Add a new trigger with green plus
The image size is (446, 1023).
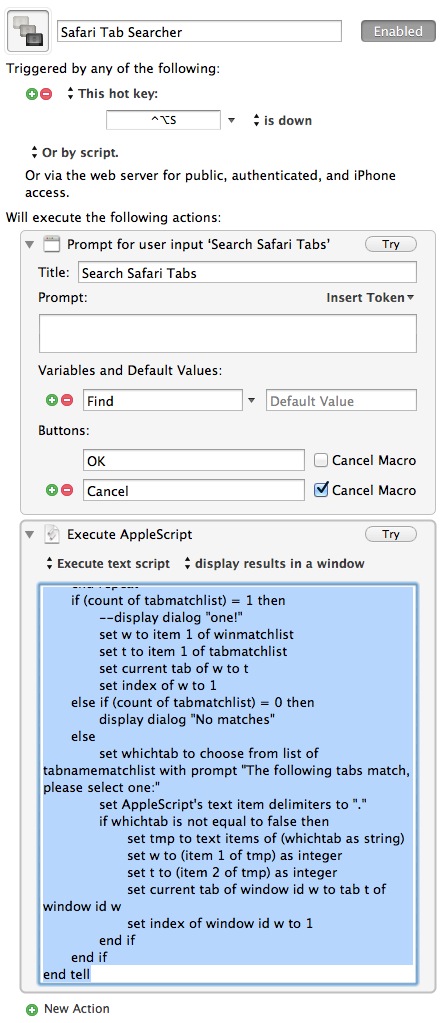point(32,94)
